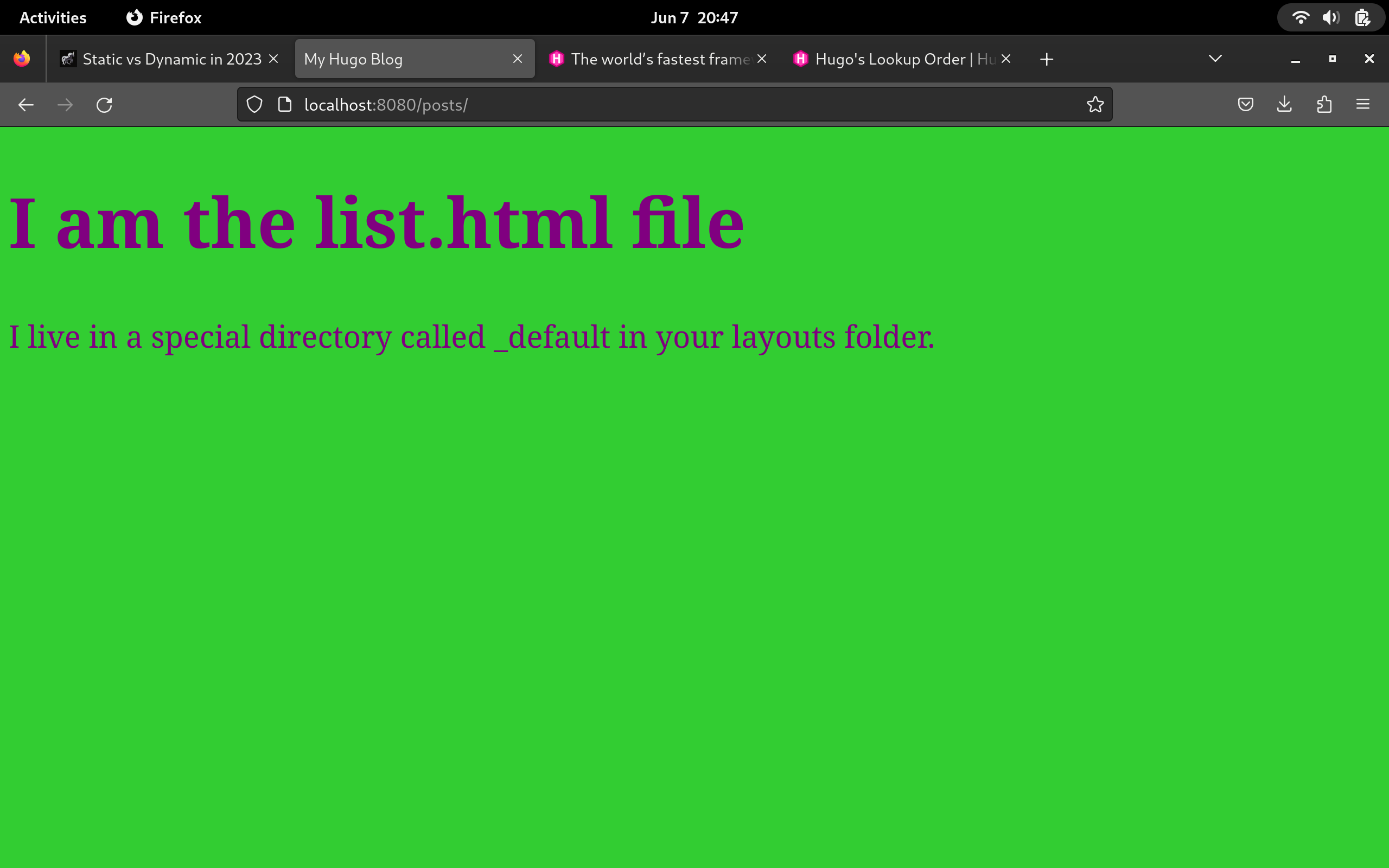The height and width of the screenshot is (868, 1389).
Task: Click the back navigation button
Action: coord(26,104)
